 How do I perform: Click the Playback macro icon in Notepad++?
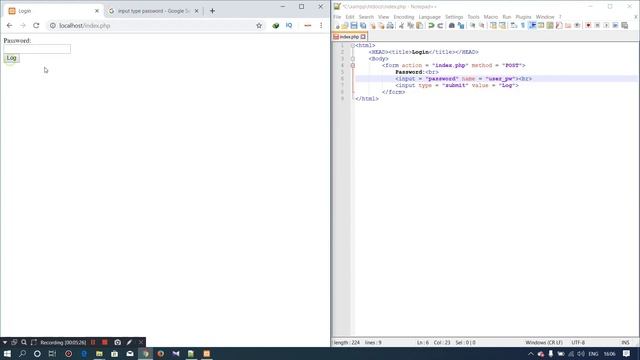pos(606,26)
